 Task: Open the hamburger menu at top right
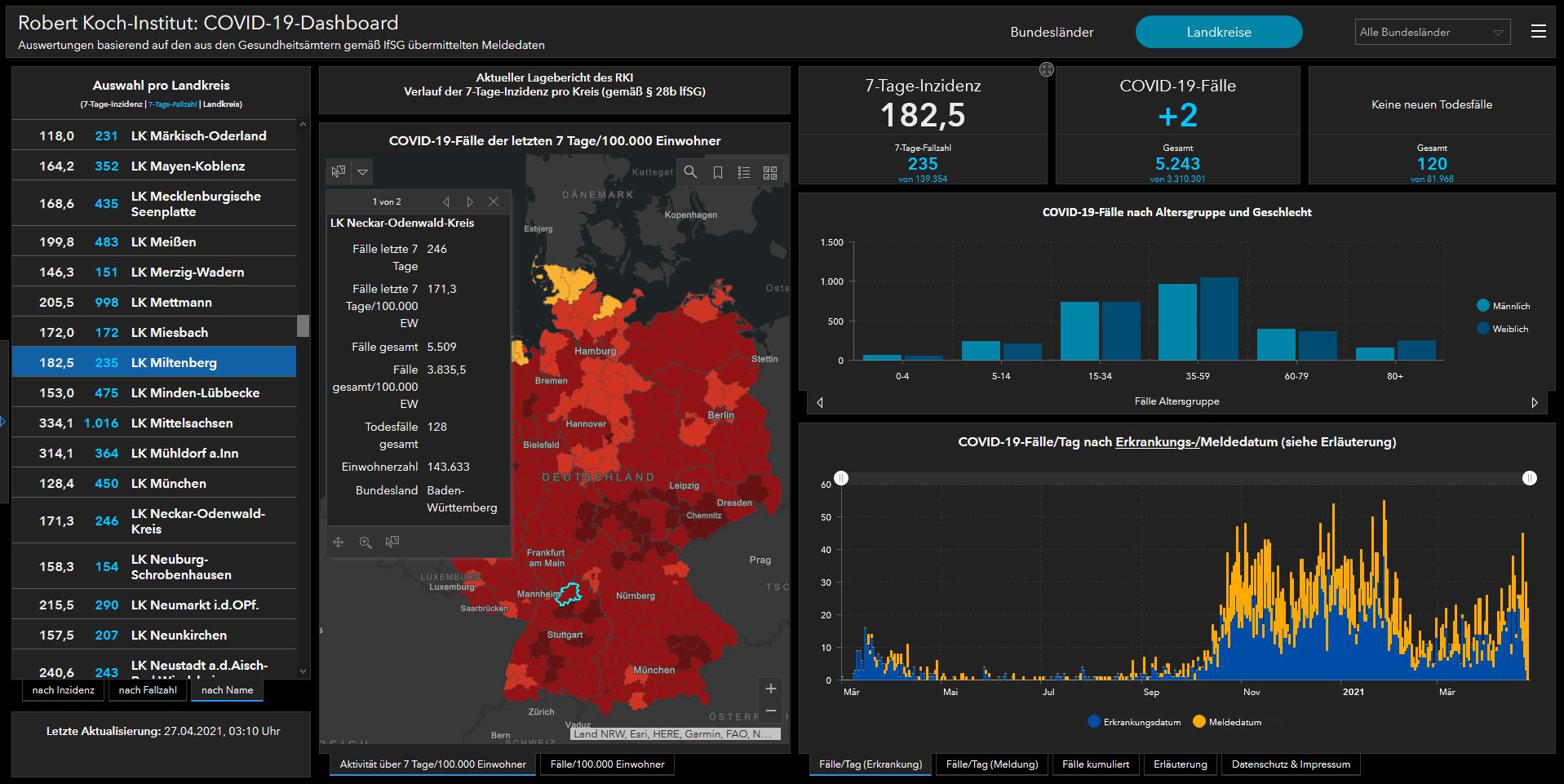coord(1538,32)
